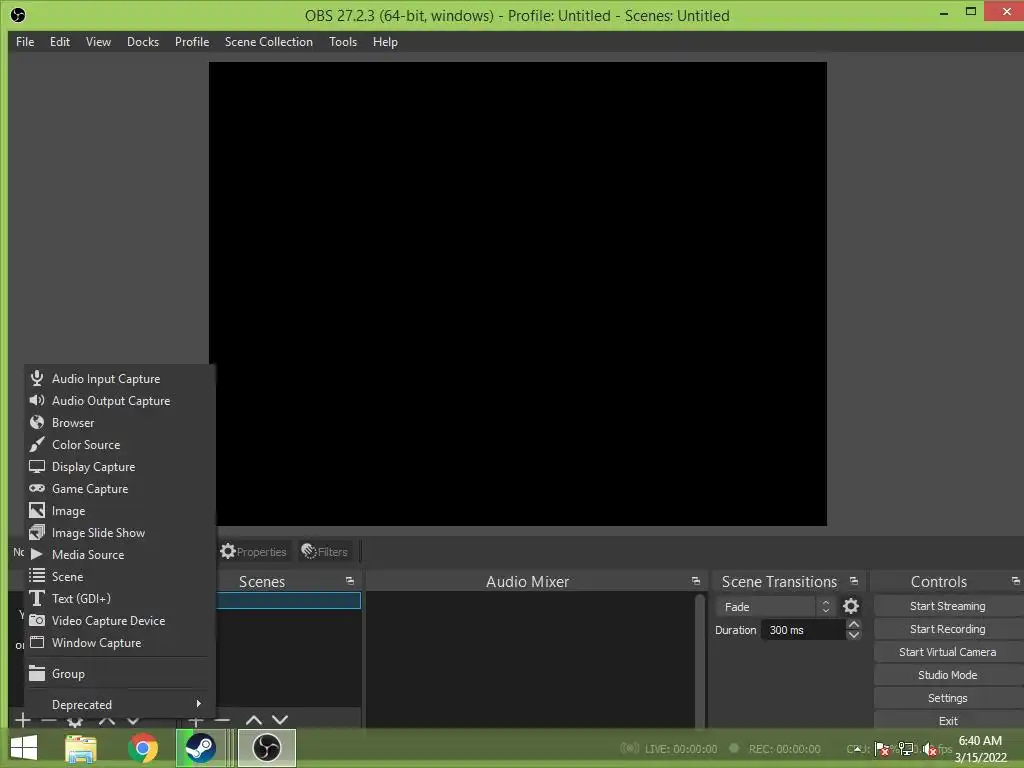The height and width of the screenshot is (768, 1024).
Task: Open the Profile menu
Action: pyautogui.click(x=192, y=42)
